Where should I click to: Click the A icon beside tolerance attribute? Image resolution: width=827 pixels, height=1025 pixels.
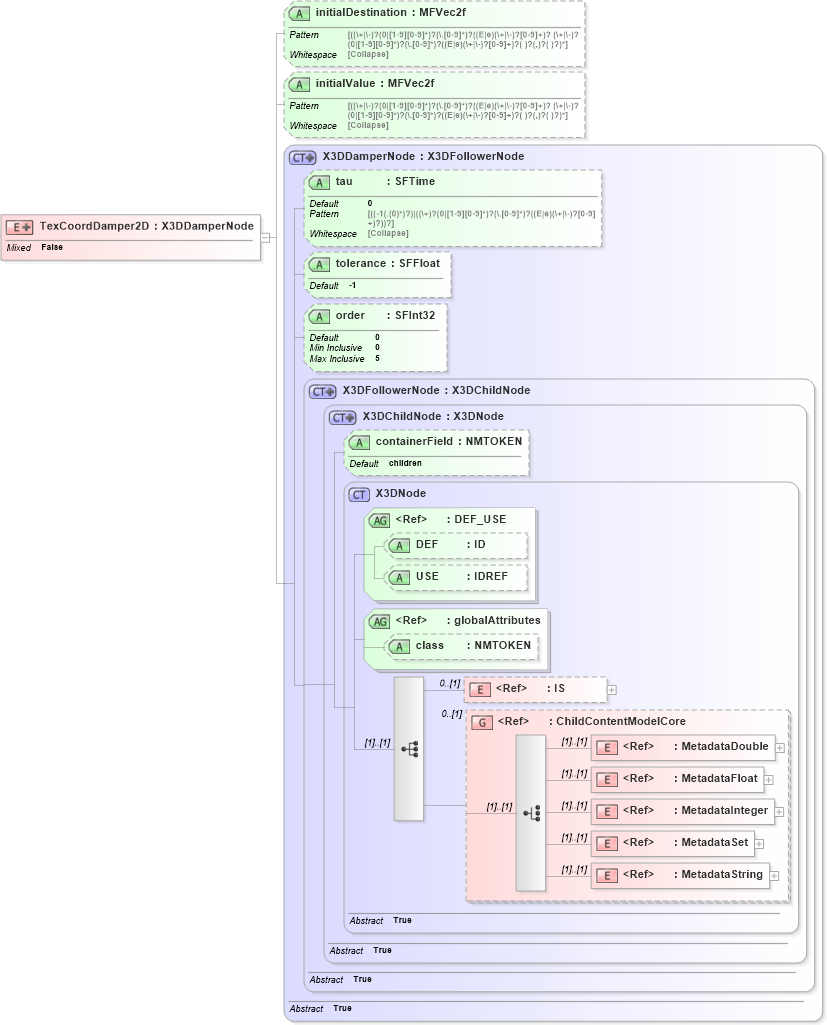pos(319,264)
